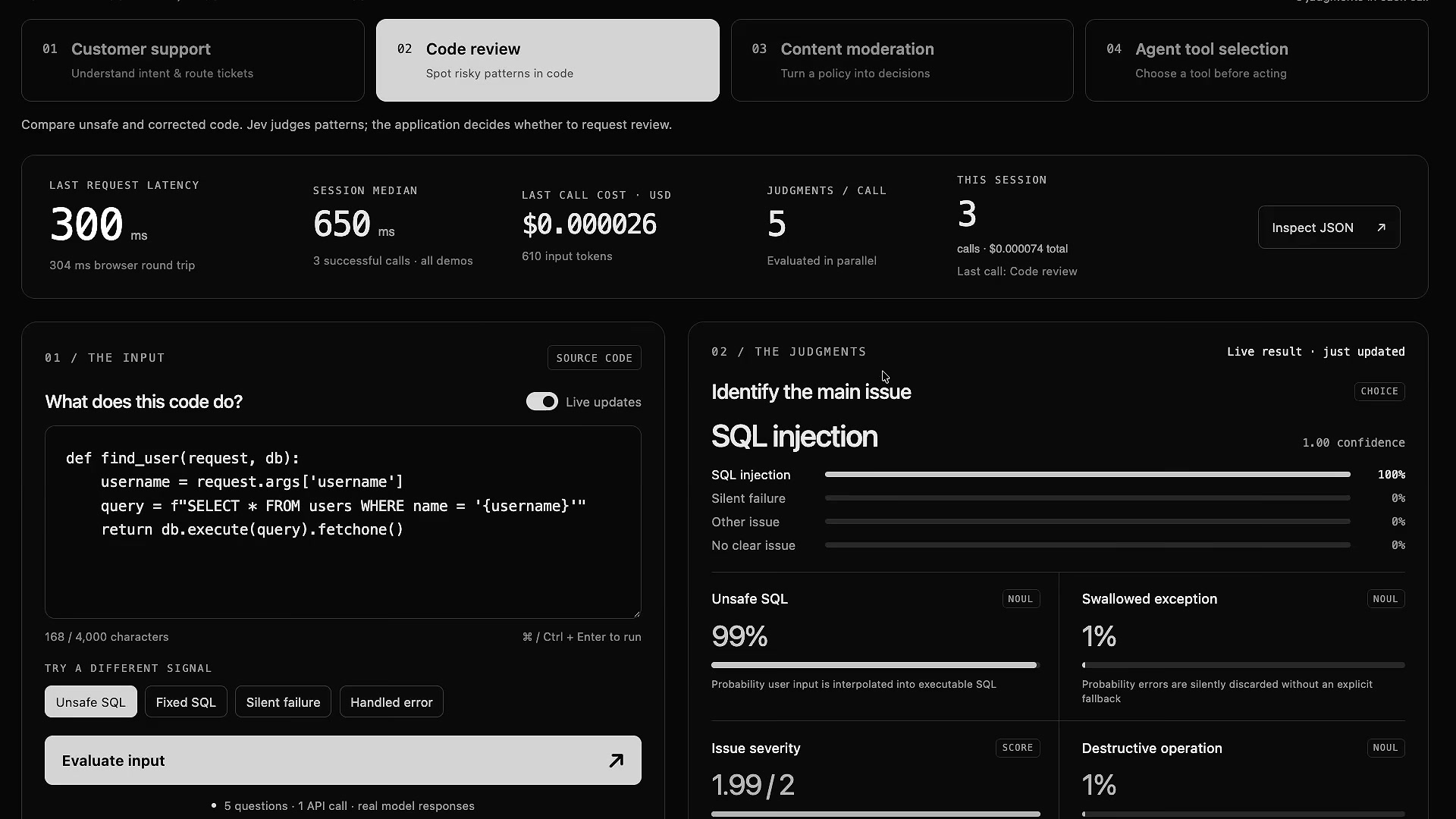
Task: Click the NOUL badge beside Swallowed exception
Action: point(1385,599)
